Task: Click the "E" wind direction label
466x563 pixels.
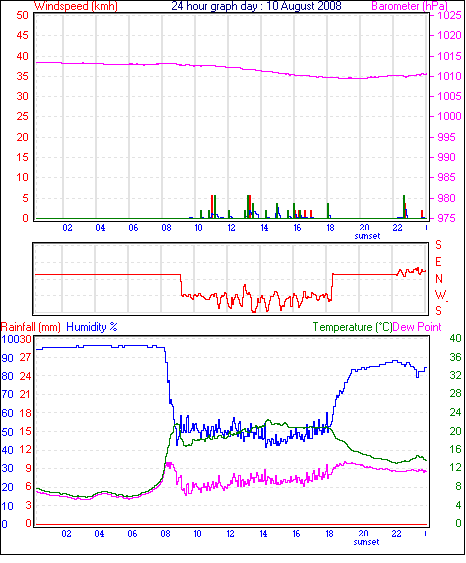Action: [438, 262]
